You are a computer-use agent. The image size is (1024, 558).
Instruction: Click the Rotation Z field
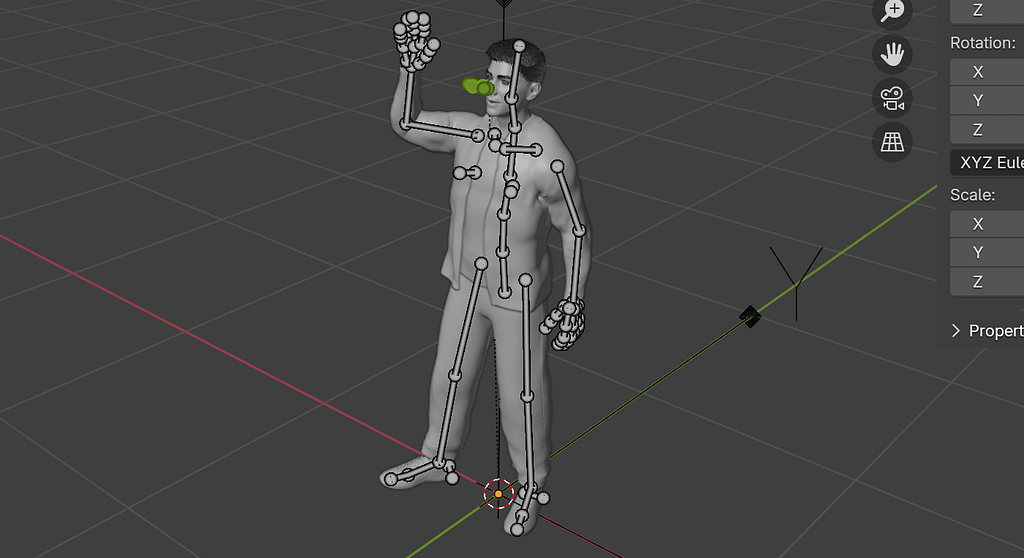(986, 130)
